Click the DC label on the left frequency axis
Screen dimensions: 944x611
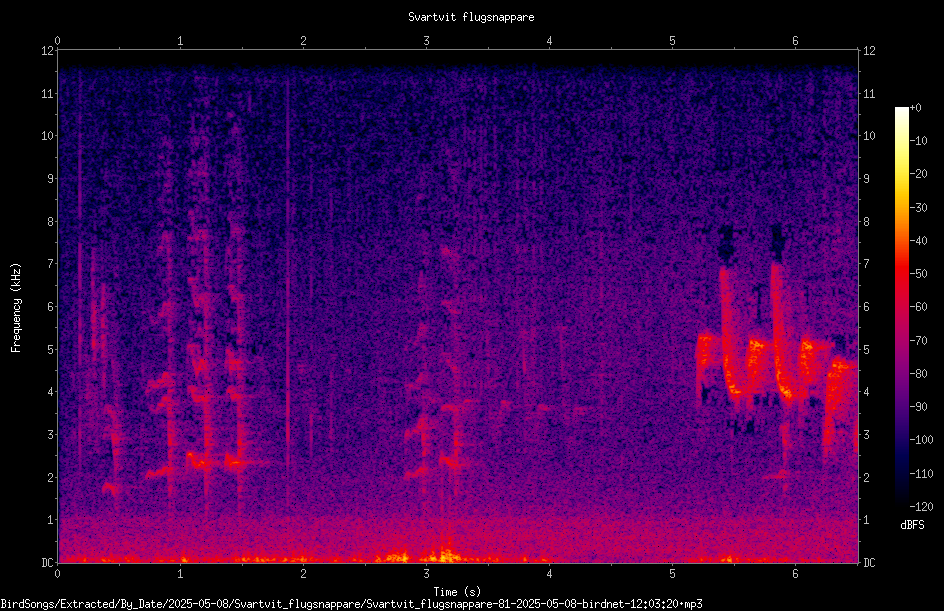47,563
